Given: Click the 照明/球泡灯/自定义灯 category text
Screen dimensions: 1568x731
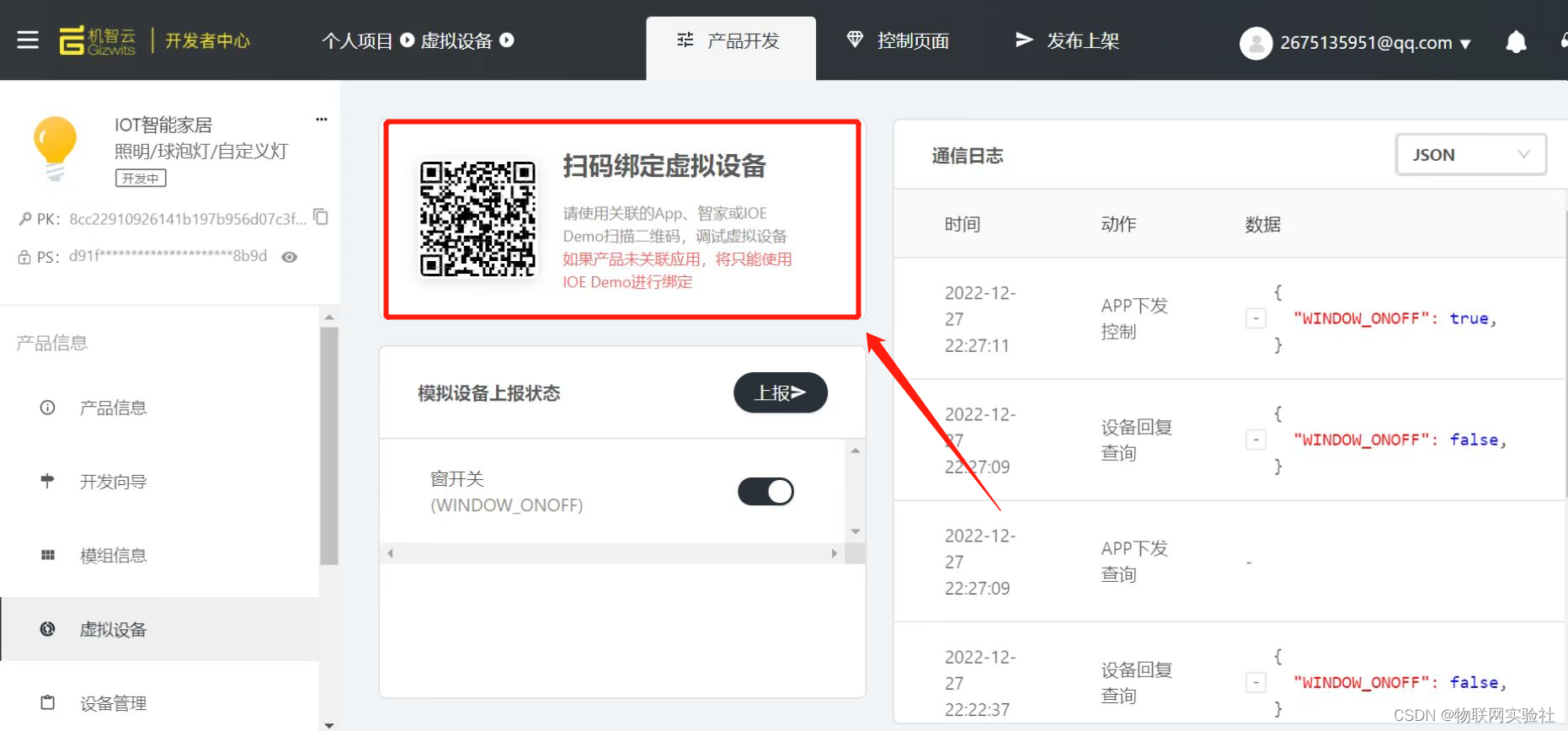Looking at the screenshot, I should click(x=201, y=151).
